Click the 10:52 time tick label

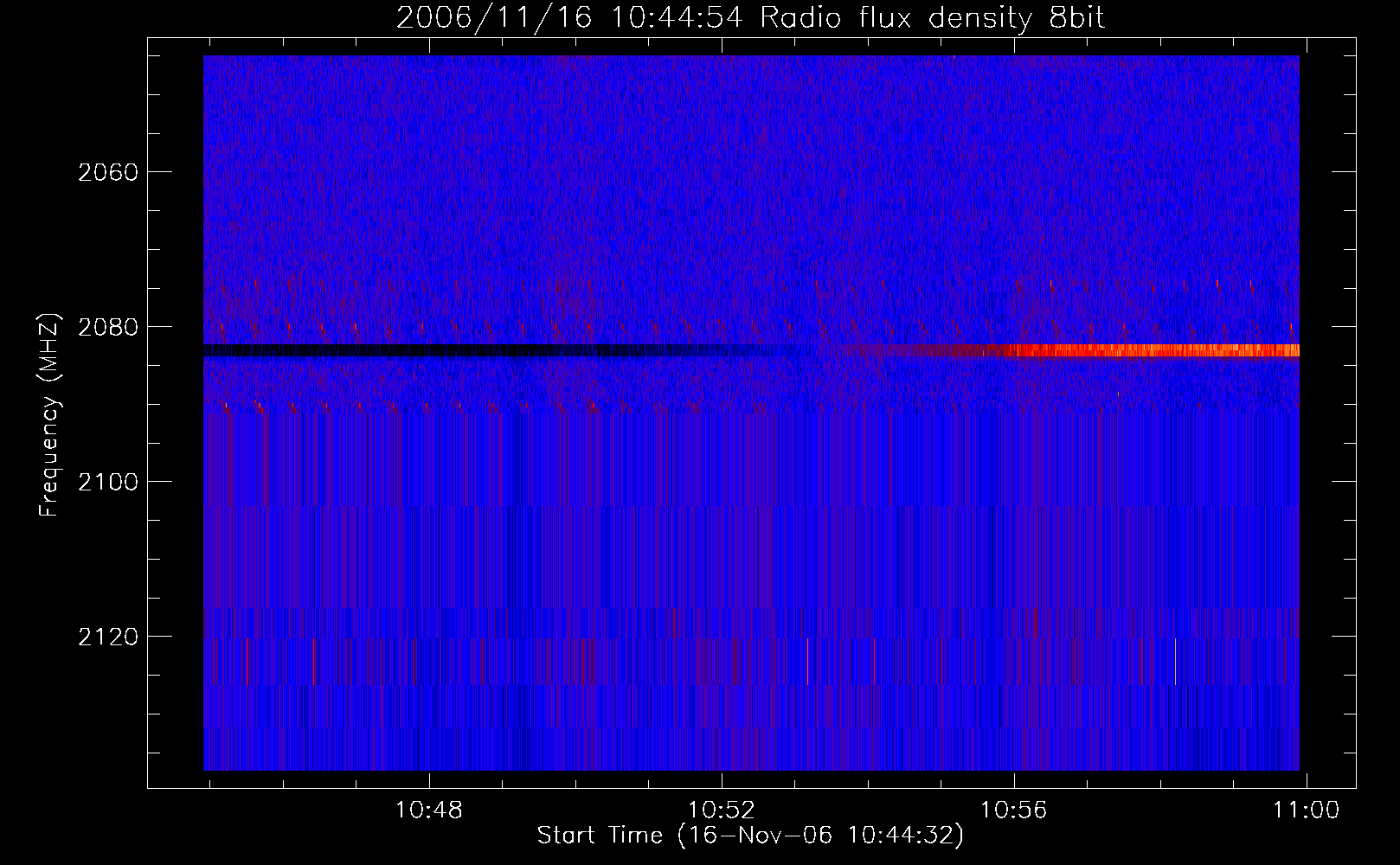722,811
